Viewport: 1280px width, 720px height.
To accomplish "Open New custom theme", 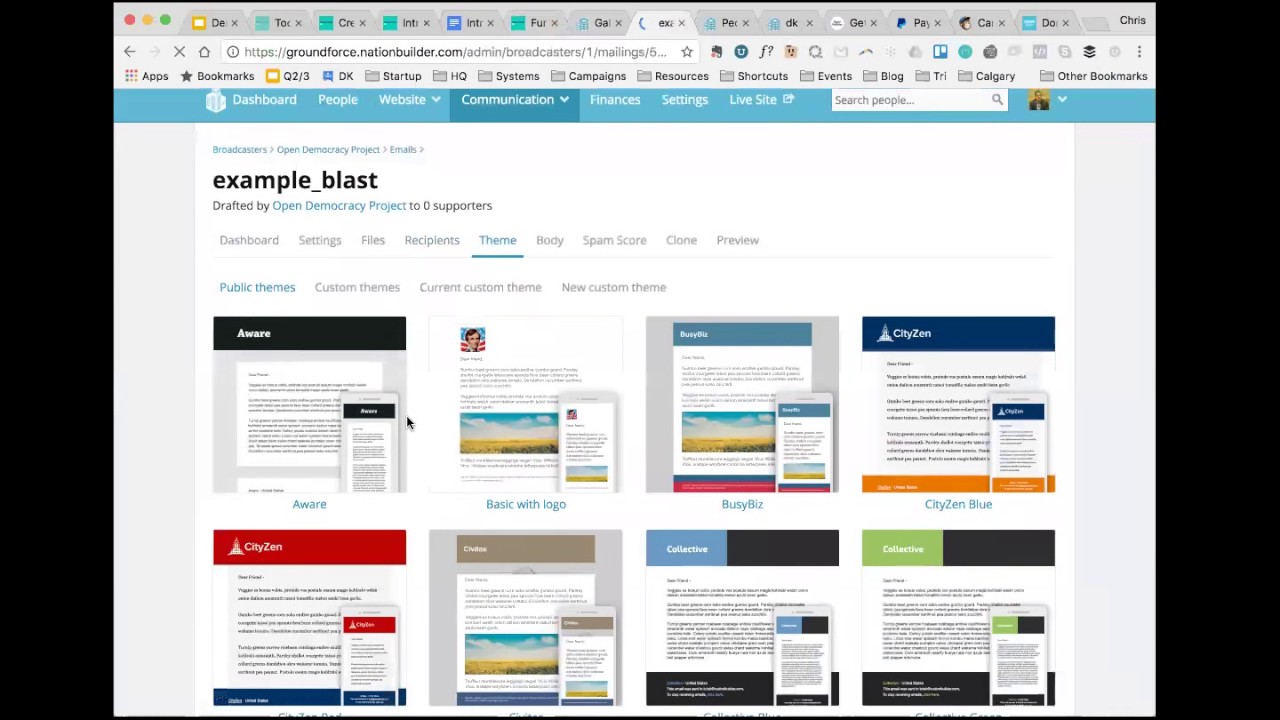I will [x=614, y=287].
